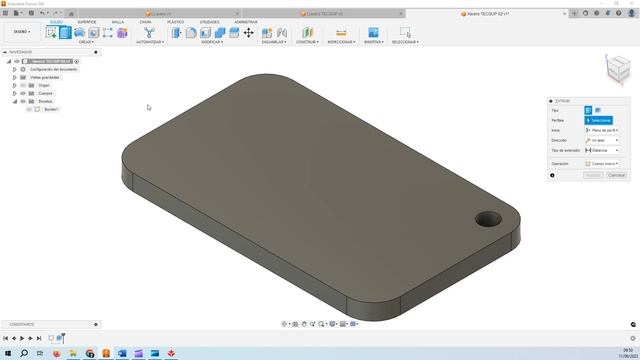The height and width of the screenshot is (360, 640).
Task: Click the orbit tool in navigation bar
Action: coord(284,324)
